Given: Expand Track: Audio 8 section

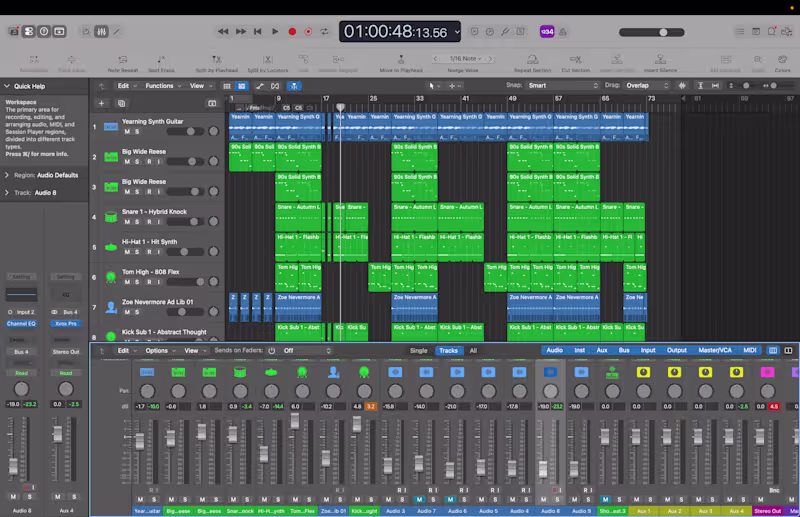Looking at the screenshot, I should pos(7,193).
